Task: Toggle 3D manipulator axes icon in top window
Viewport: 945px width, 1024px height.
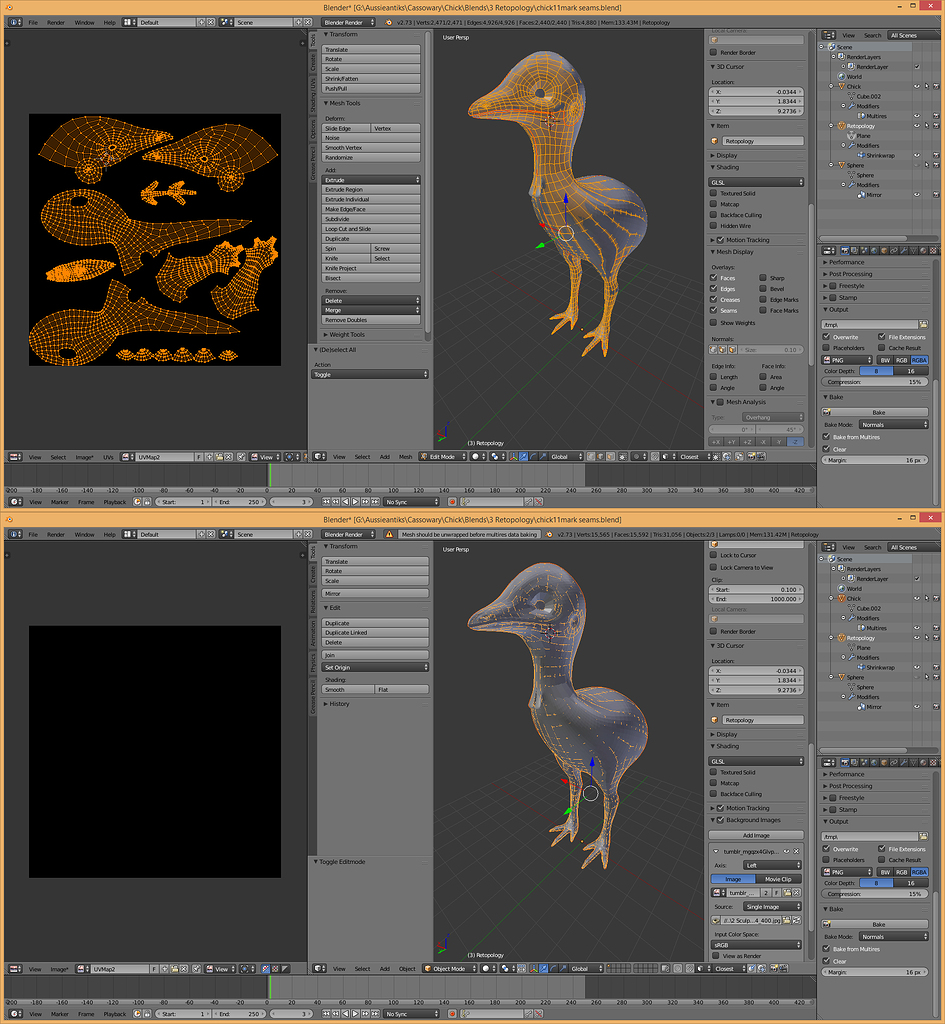Action: click(x=513, y=456)
